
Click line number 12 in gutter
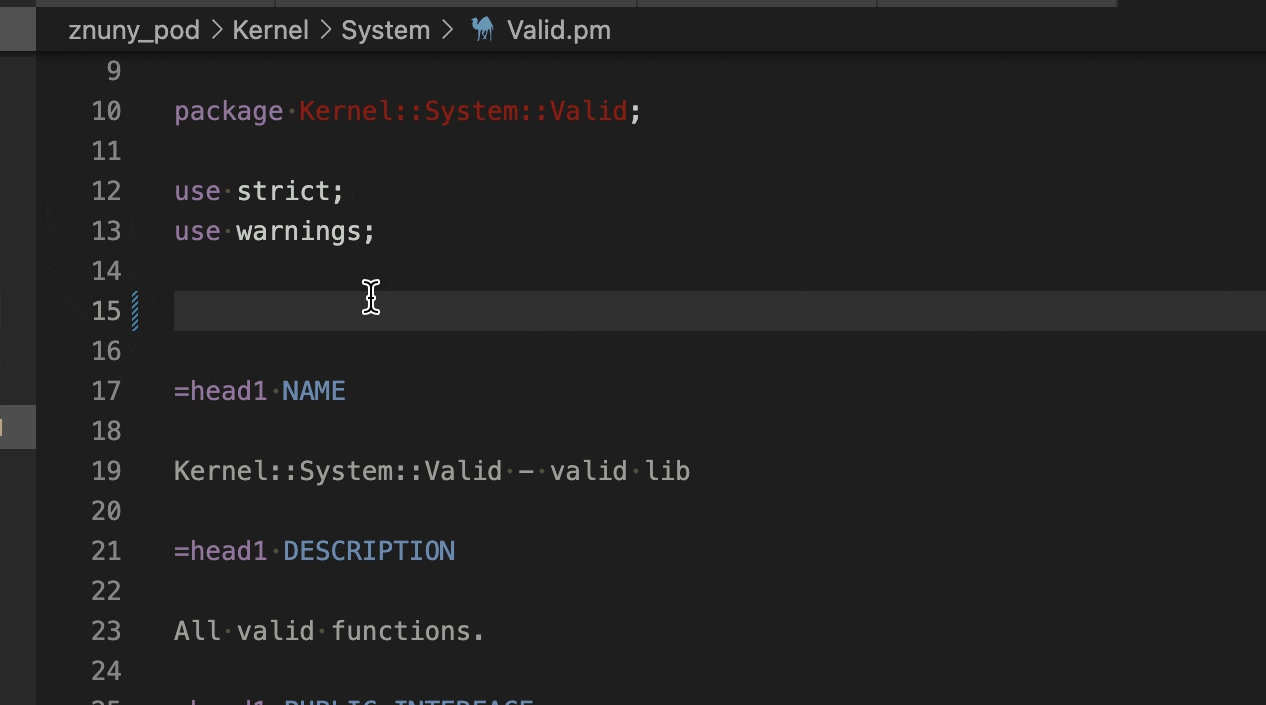(106, 191)
